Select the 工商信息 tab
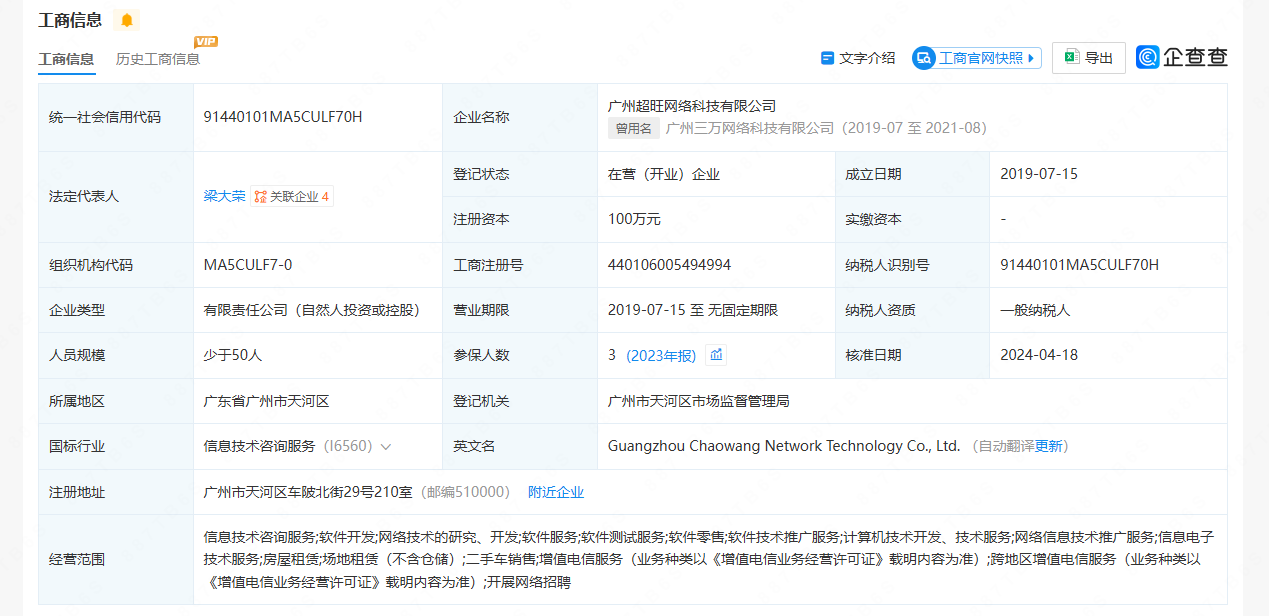 pos(66,59)
